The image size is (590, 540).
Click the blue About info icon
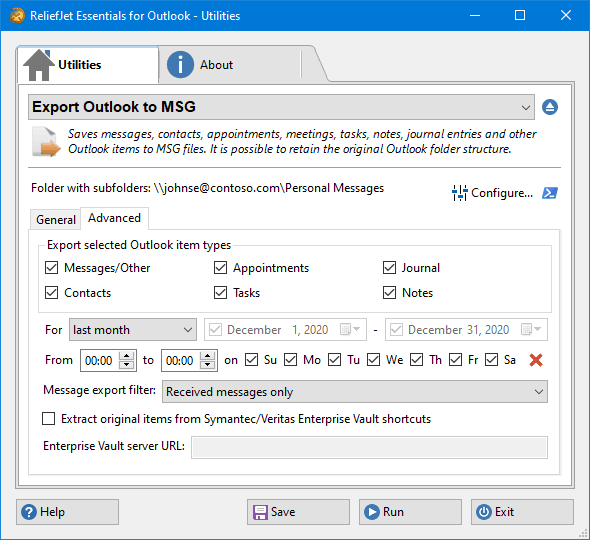(x=180, y=65)
